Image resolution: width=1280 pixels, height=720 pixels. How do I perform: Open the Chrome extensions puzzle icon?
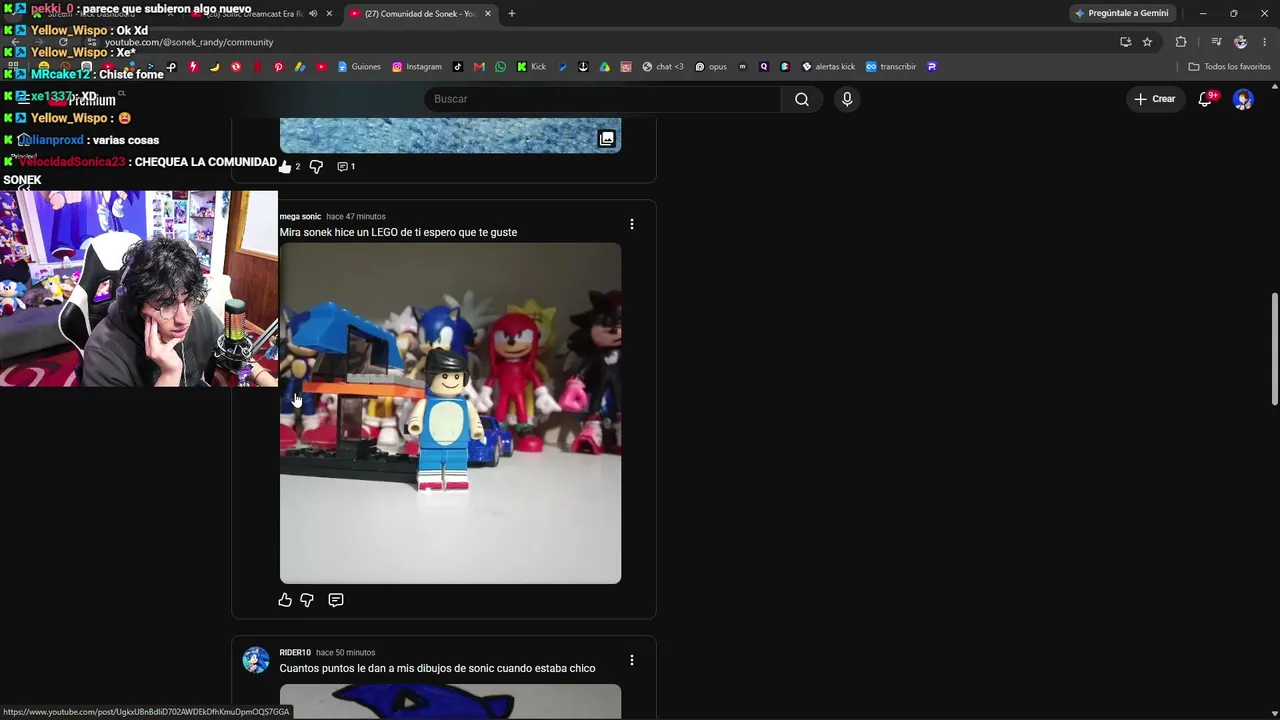click(1181, 42)
